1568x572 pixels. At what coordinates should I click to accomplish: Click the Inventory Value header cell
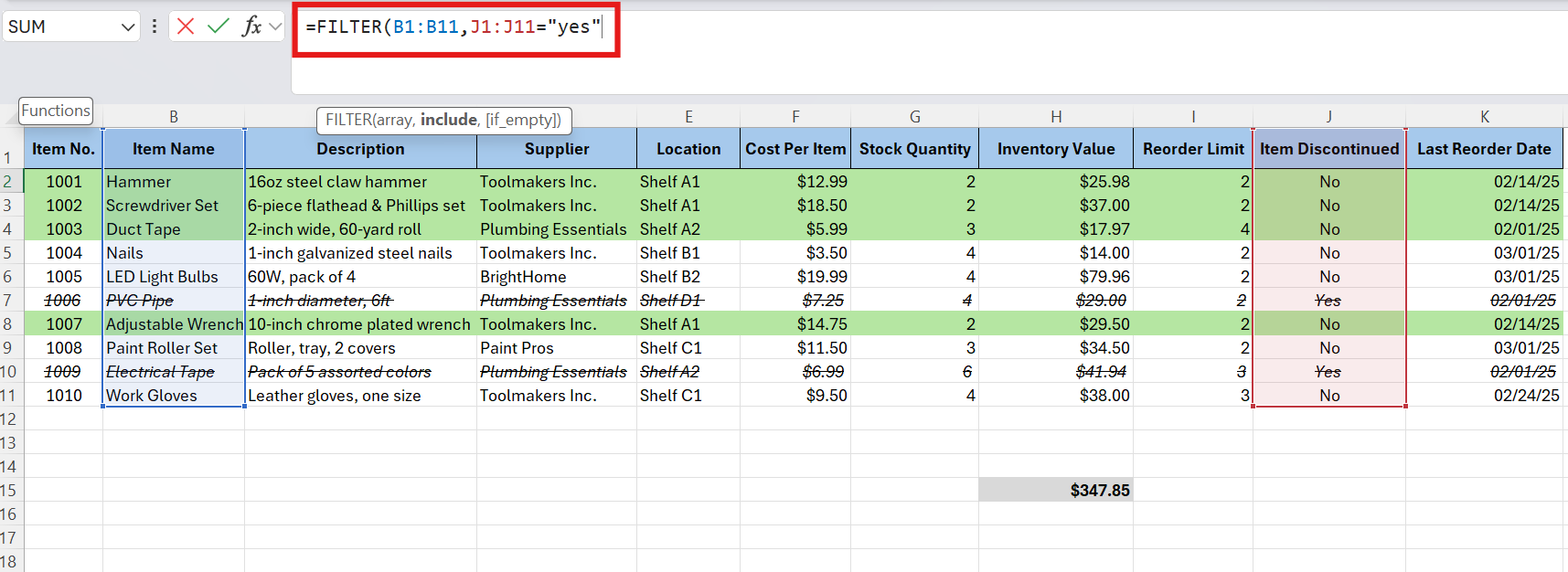(1056, 149)
